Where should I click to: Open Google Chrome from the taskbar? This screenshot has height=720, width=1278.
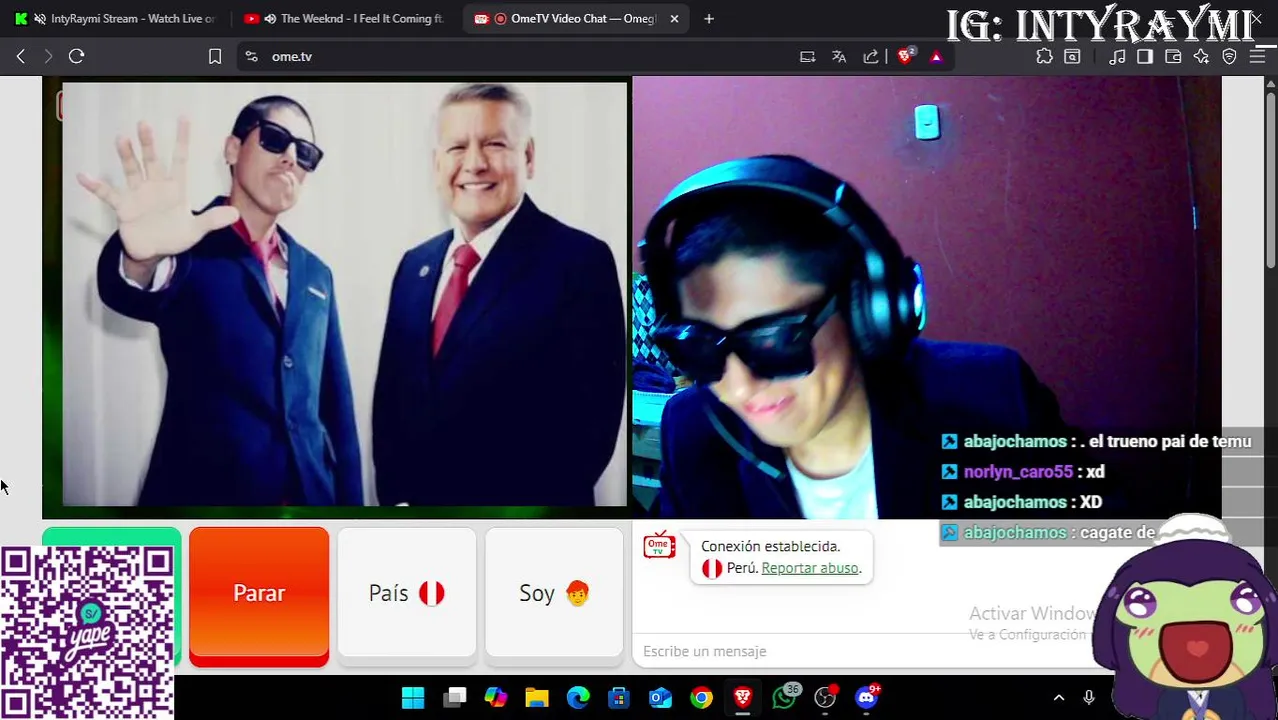pos(701,698)
